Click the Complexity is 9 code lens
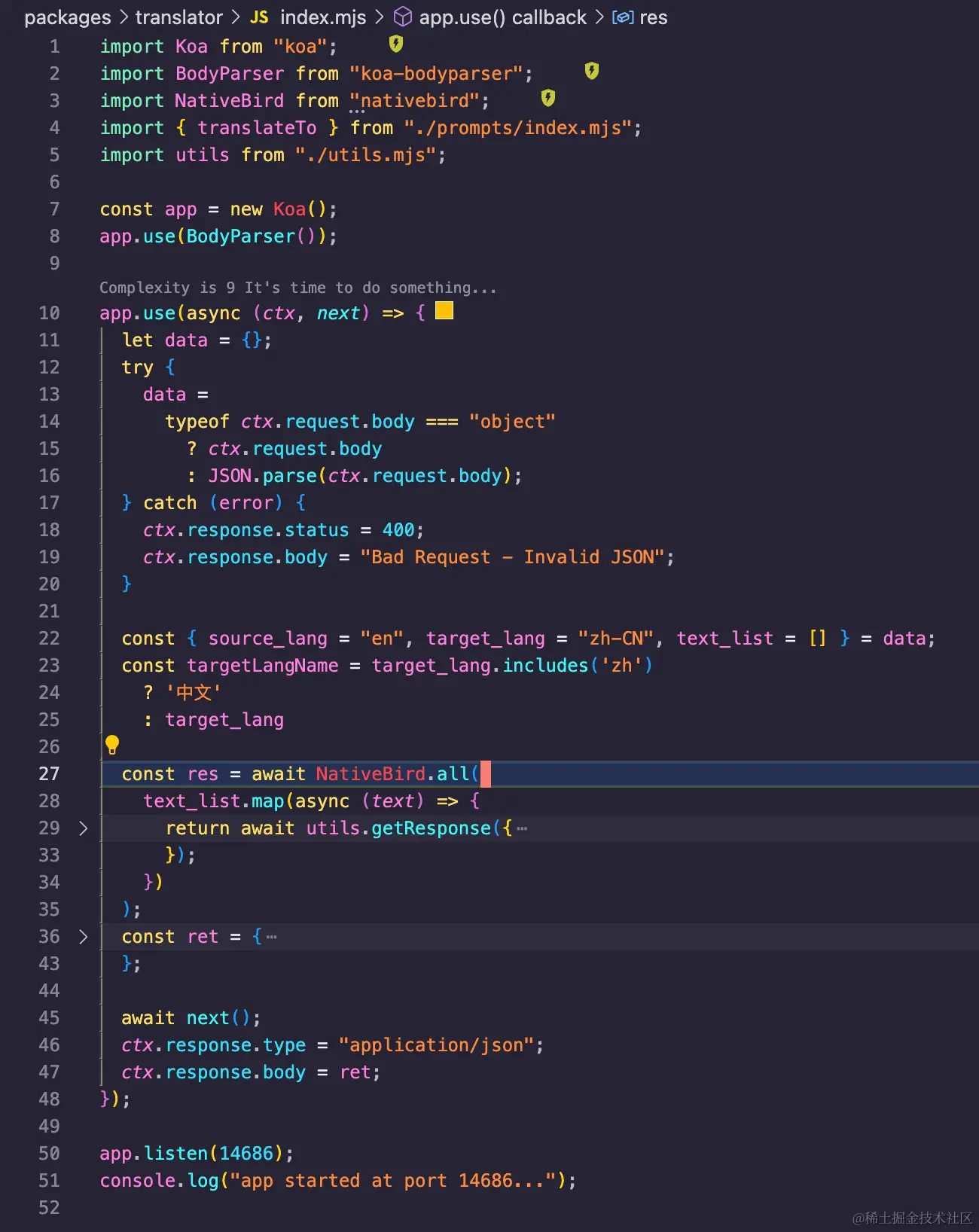 click(x=297, y=288)
